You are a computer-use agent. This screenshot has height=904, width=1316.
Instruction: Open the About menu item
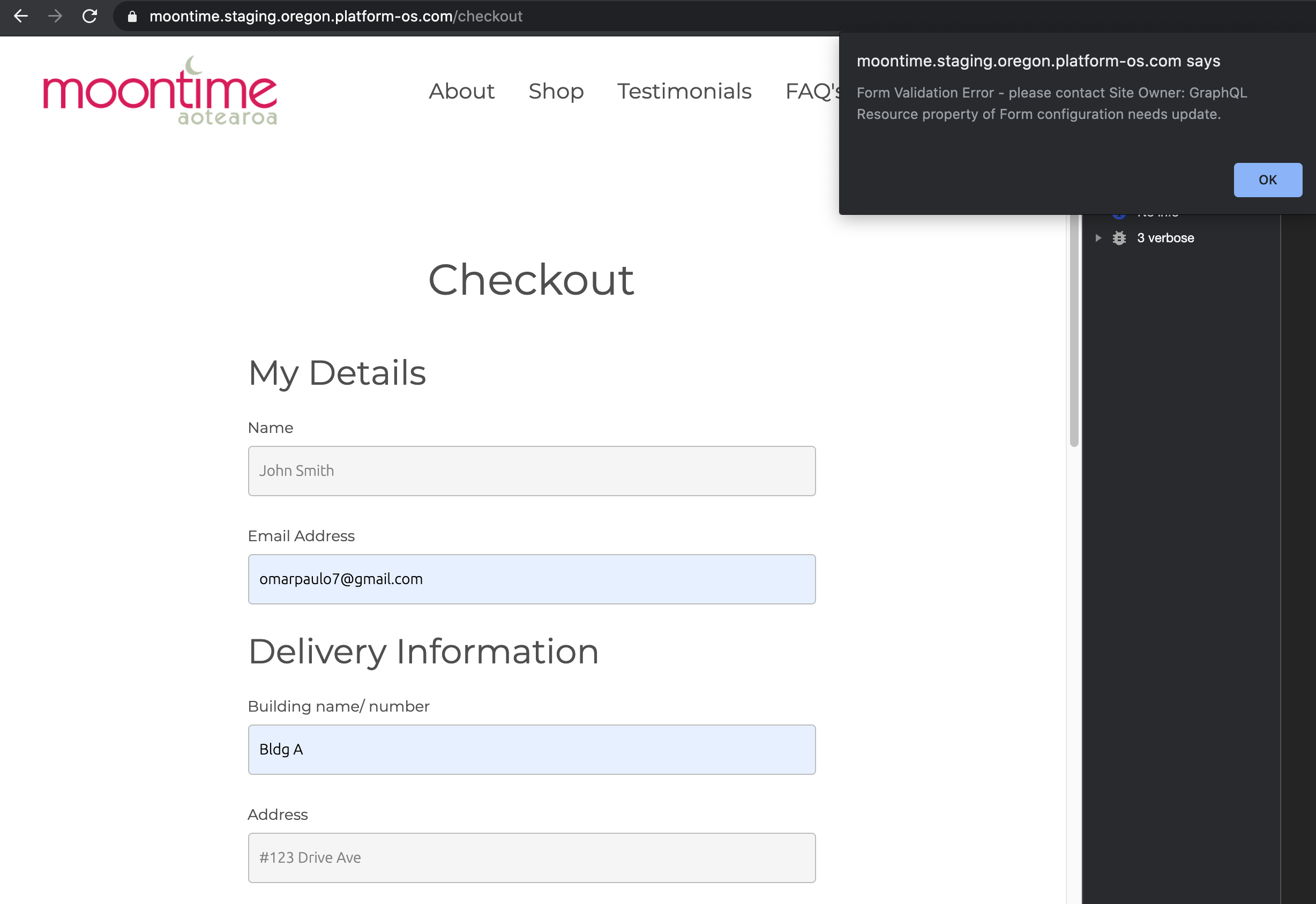coord(461,91)
